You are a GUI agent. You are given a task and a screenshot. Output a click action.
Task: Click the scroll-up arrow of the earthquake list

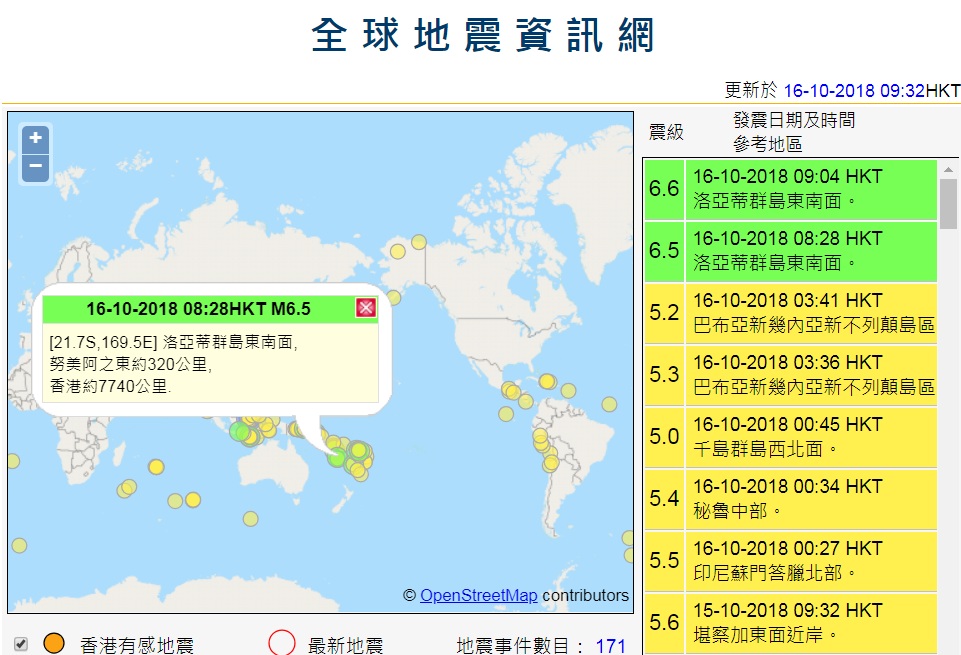tap(948, 169)
